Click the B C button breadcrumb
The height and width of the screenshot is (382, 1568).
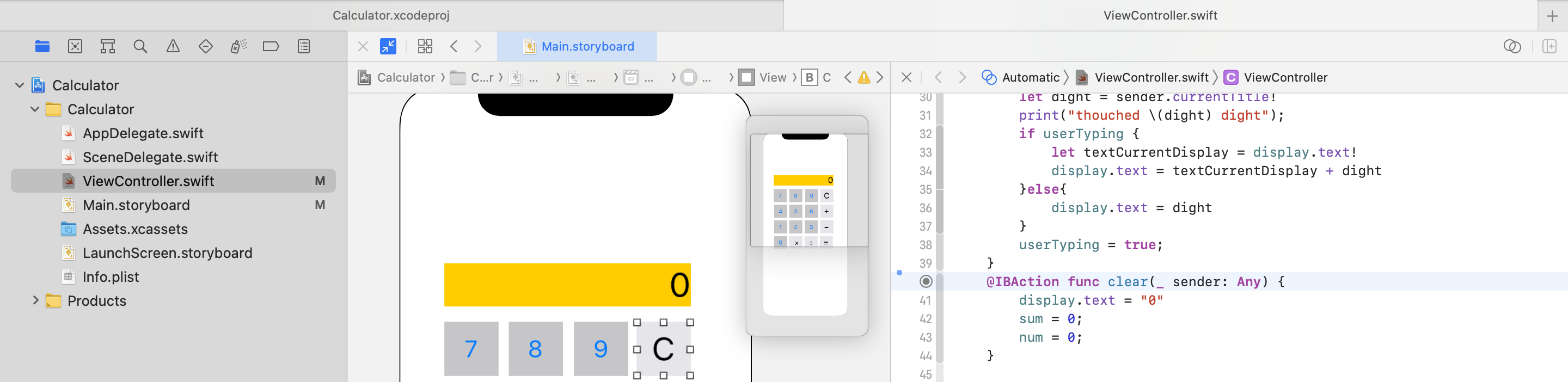click(x=816, y=77)
